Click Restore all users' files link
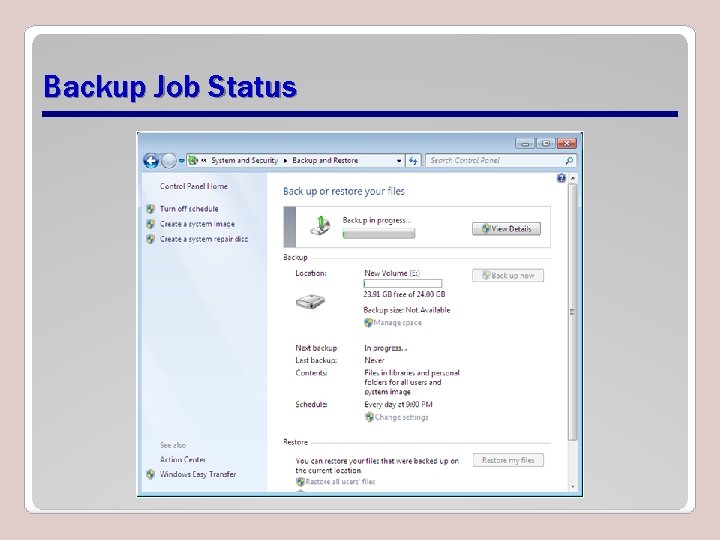Screen dimensions: 720x540 (x=340, y=481)
